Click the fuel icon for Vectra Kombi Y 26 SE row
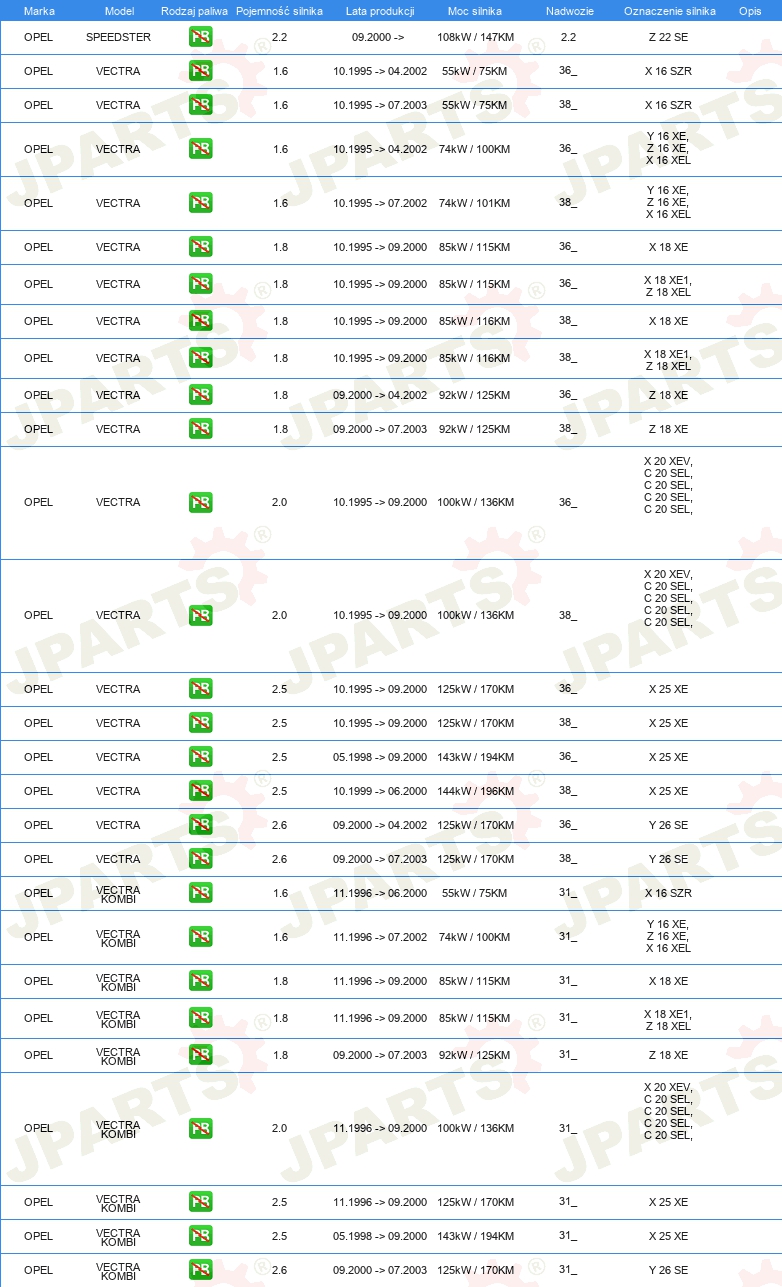The height and width of the screenshot is (1287, 782). click(200, 1270)
